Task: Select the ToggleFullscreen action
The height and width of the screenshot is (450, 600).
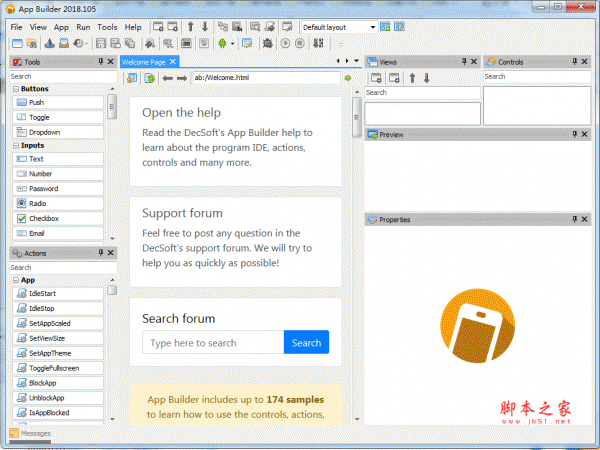Action: [58, 368]
